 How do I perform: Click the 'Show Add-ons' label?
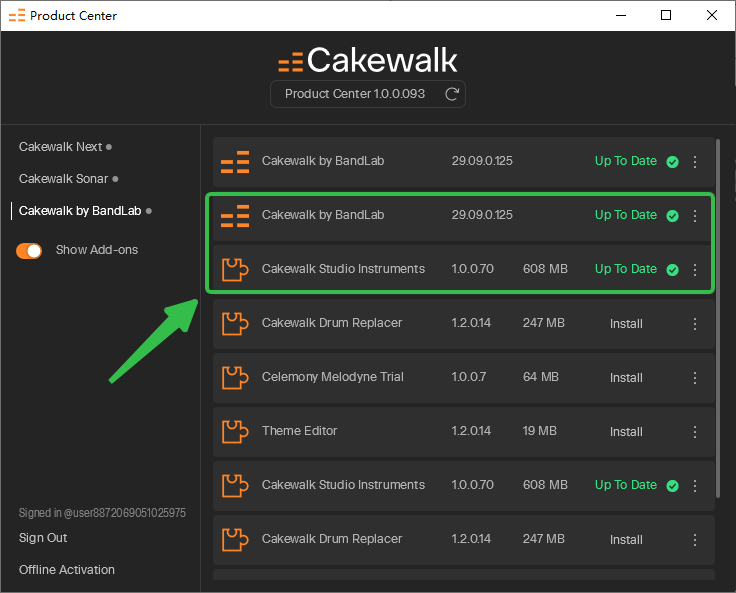click(x=97, y=250)
